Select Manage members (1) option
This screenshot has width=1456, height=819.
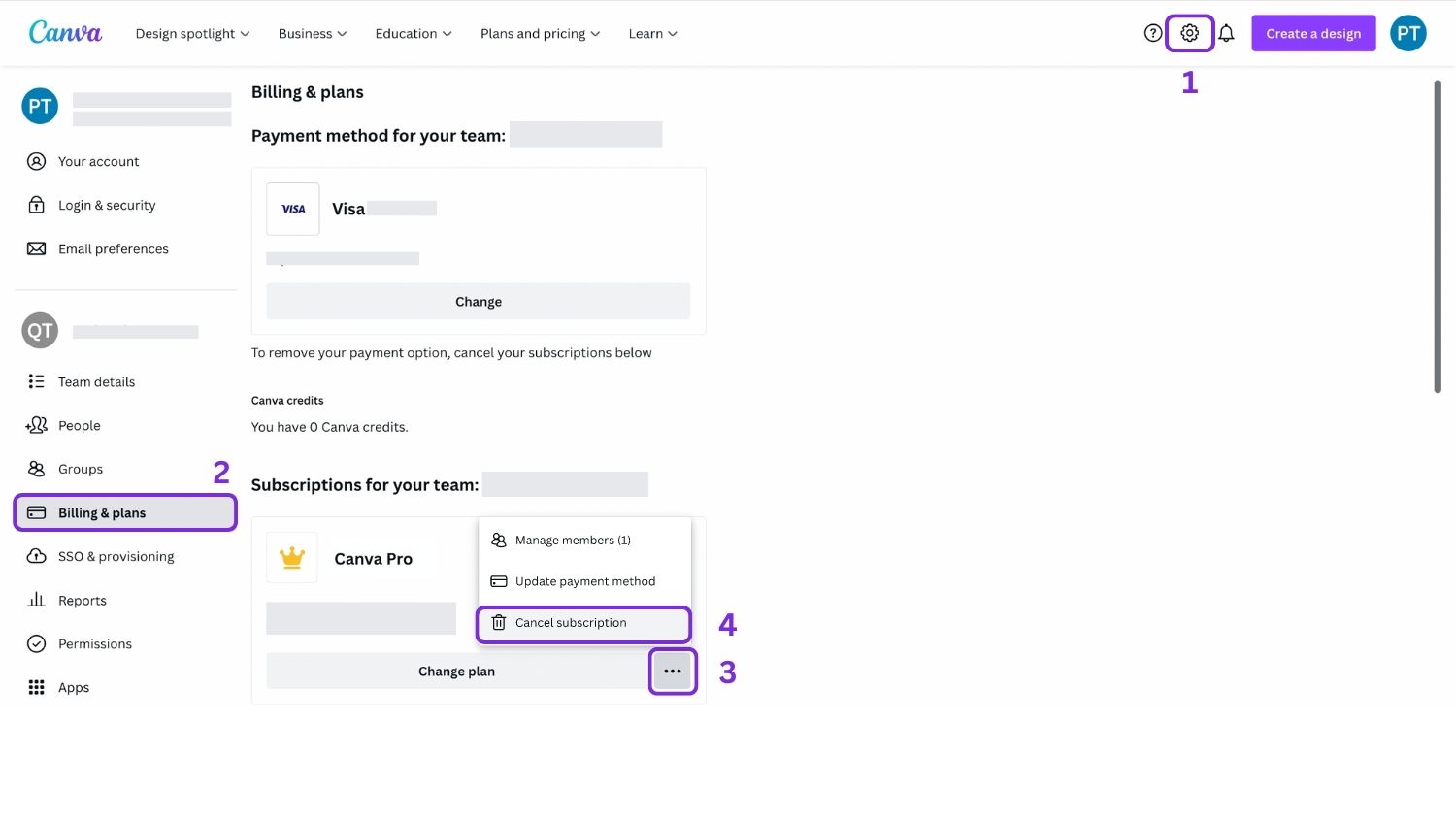(584, 540)
